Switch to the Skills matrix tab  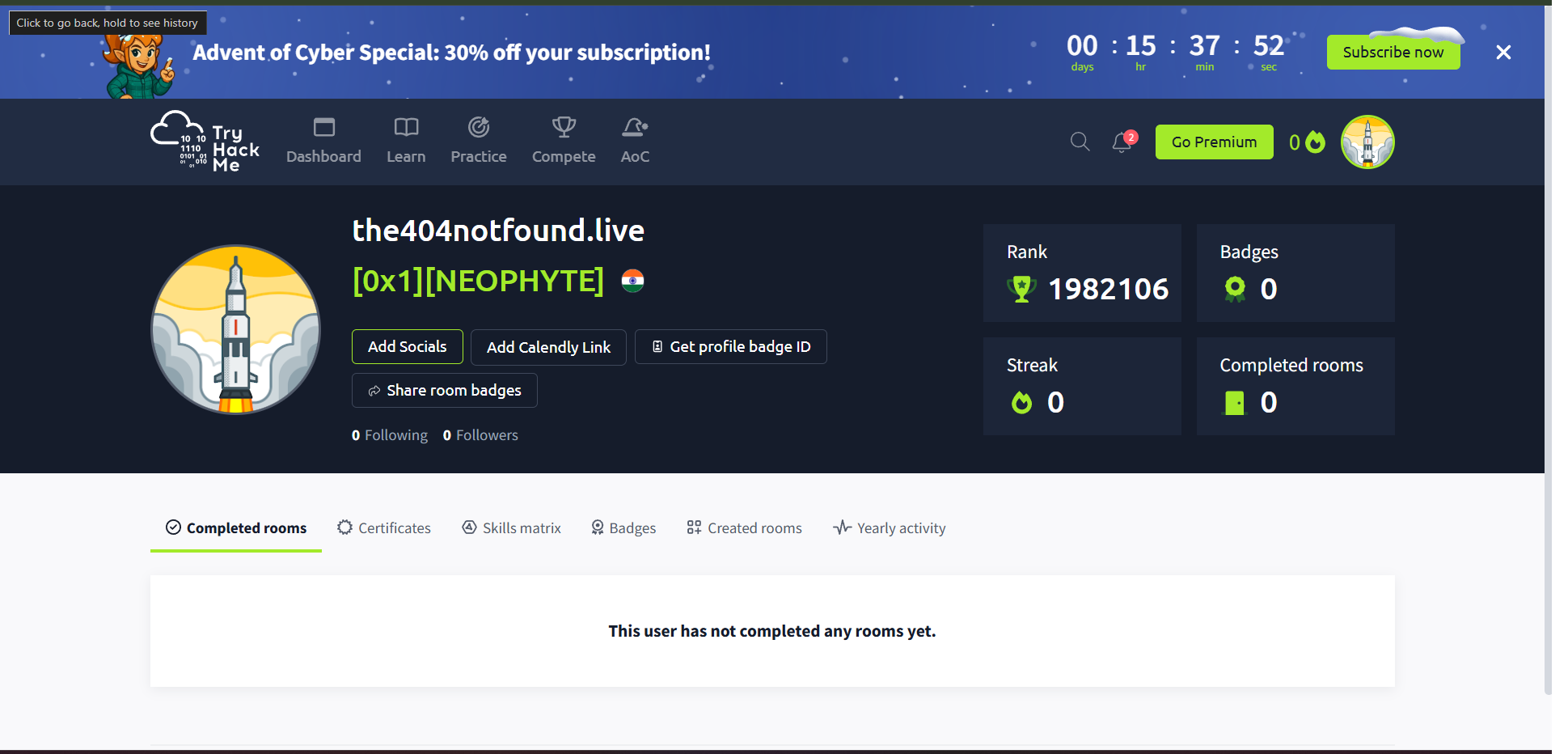pyautogui.click(x=511, y=527)
